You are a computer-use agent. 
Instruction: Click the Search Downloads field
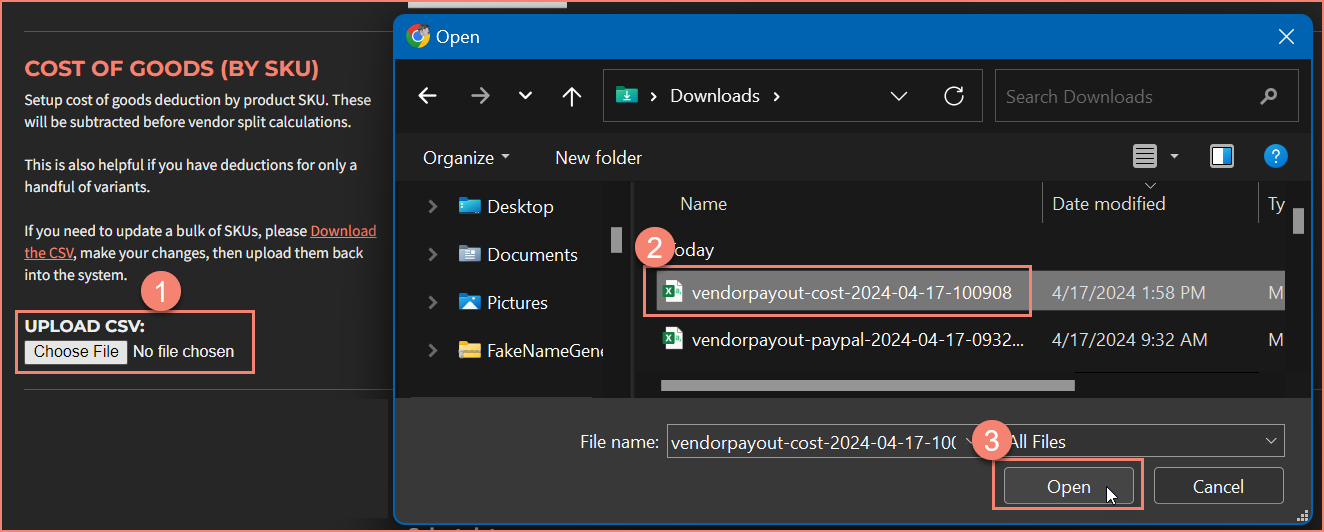pyautogui.click(x=1147, y=96)
